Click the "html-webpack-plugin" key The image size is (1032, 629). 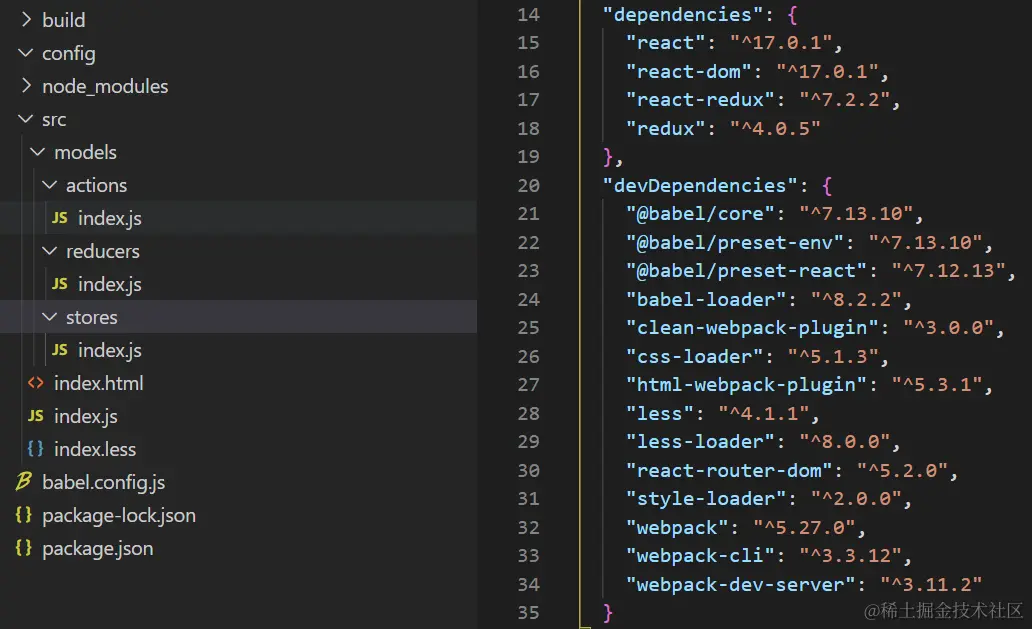pyautogui.click(x=746, y=385)
